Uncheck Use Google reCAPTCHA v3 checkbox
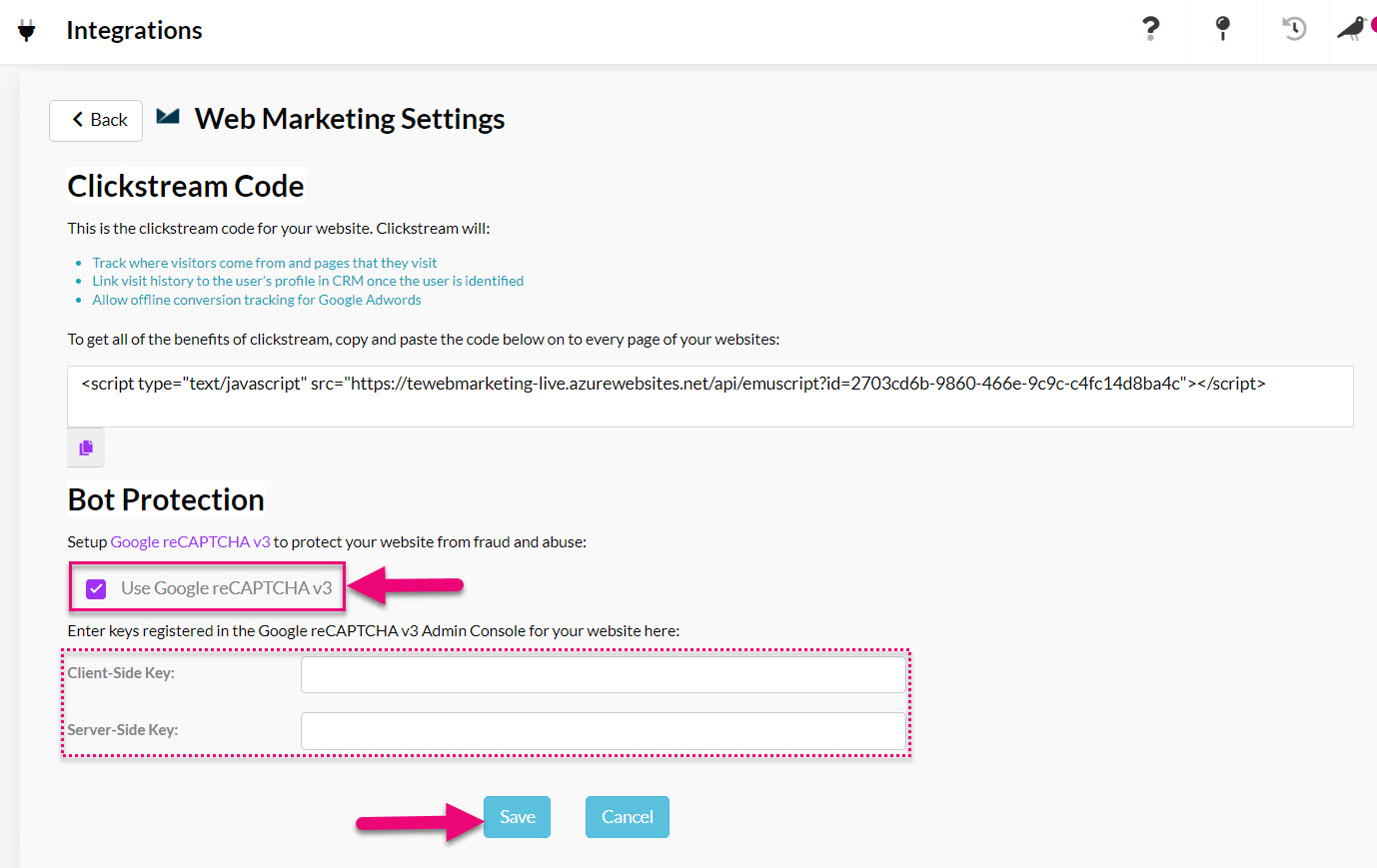The width and height of the screenshot is (1377, 868). point(96,588)
